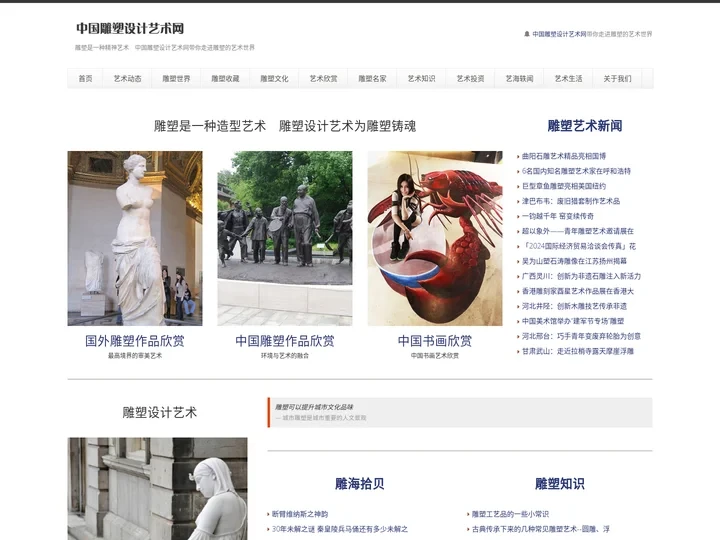Open the 首页 menu item
This screenshot has width=720, height=540.
click(x=85, y=79)
